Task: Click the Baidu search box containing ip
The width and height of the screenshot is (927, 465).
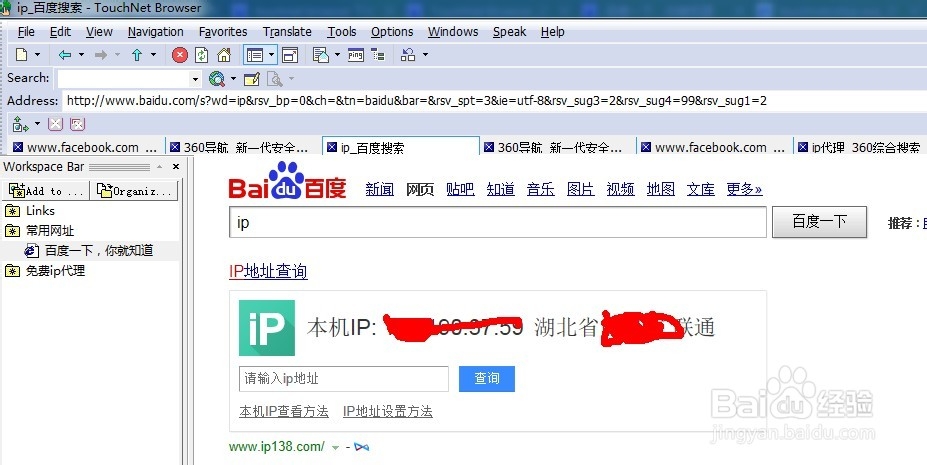Action: (x=498, y=222)
